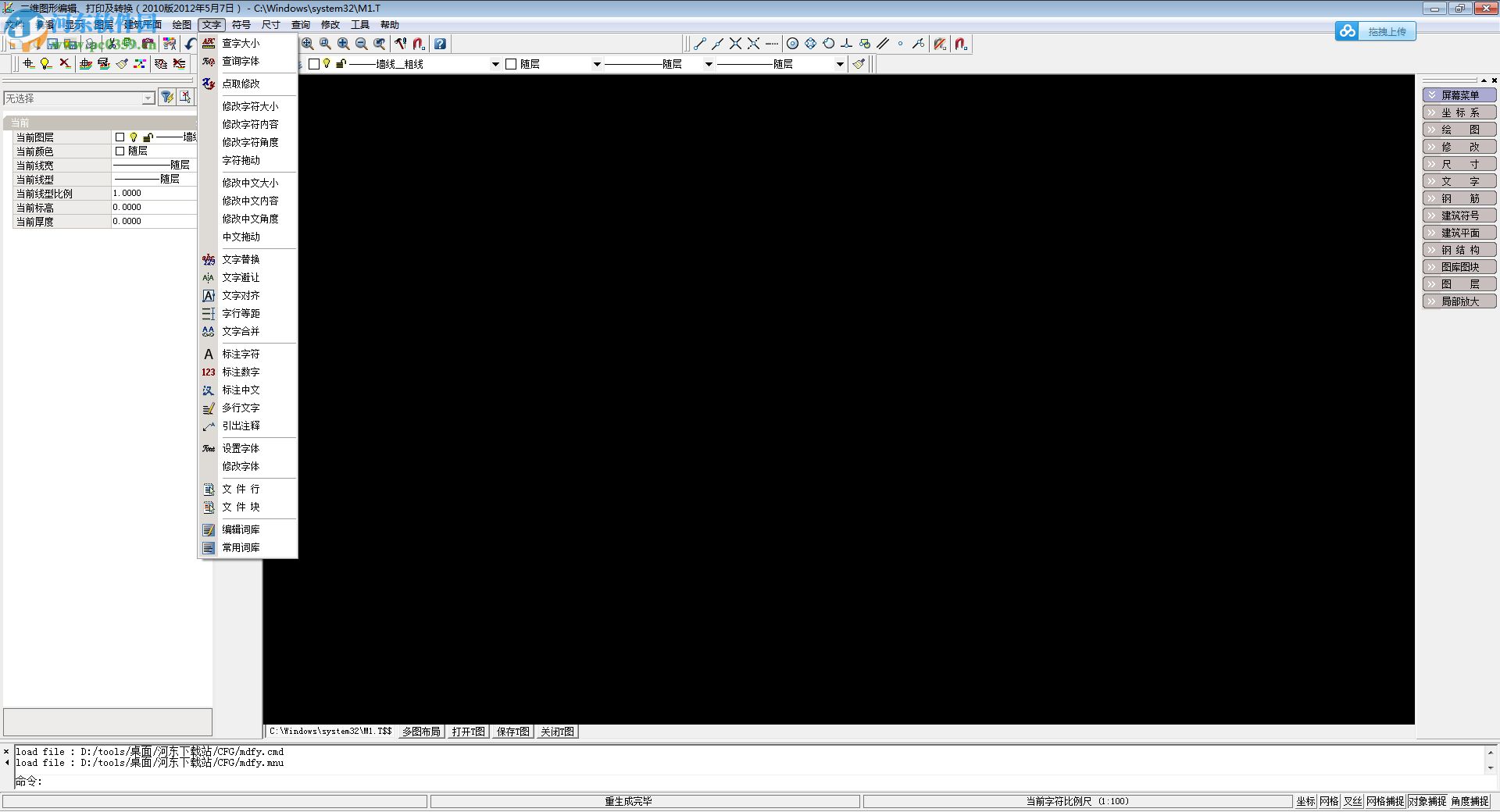Click the hammer tools icon
Viewport: 1500px width, 812px height.
tap(401, 44)
